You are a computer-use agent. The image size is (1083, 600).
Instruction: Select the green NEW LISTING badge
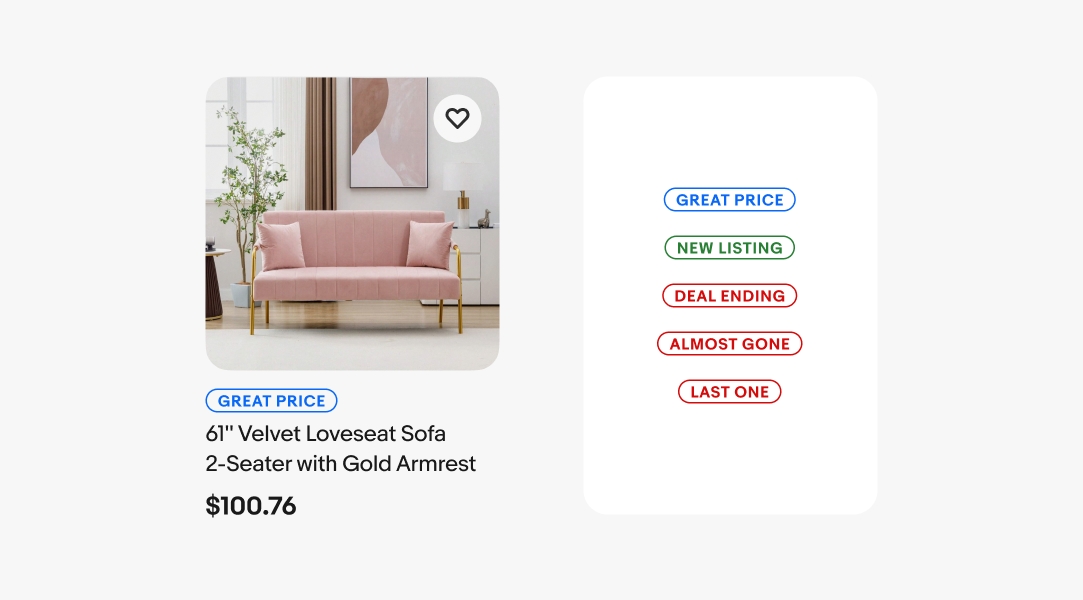point(730,248)
